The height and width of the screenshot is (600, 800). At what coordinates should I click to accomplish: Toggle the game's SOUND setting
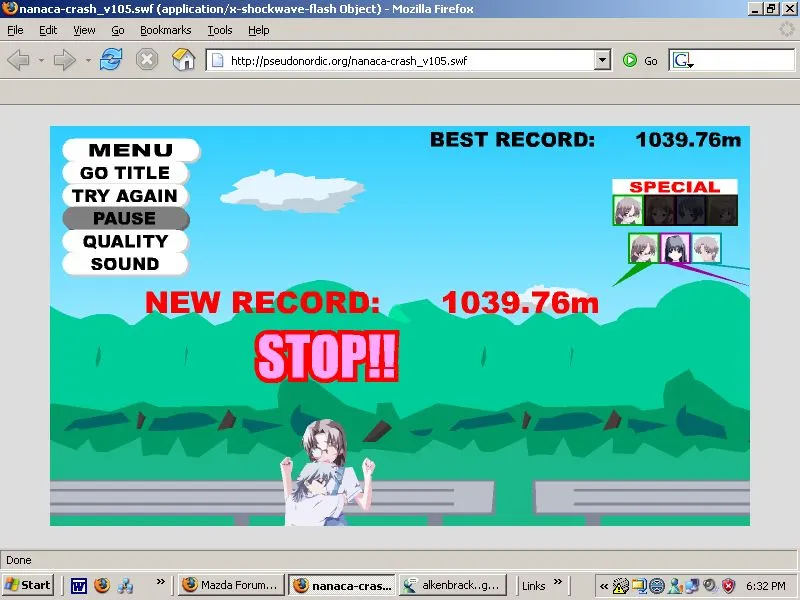125,264
